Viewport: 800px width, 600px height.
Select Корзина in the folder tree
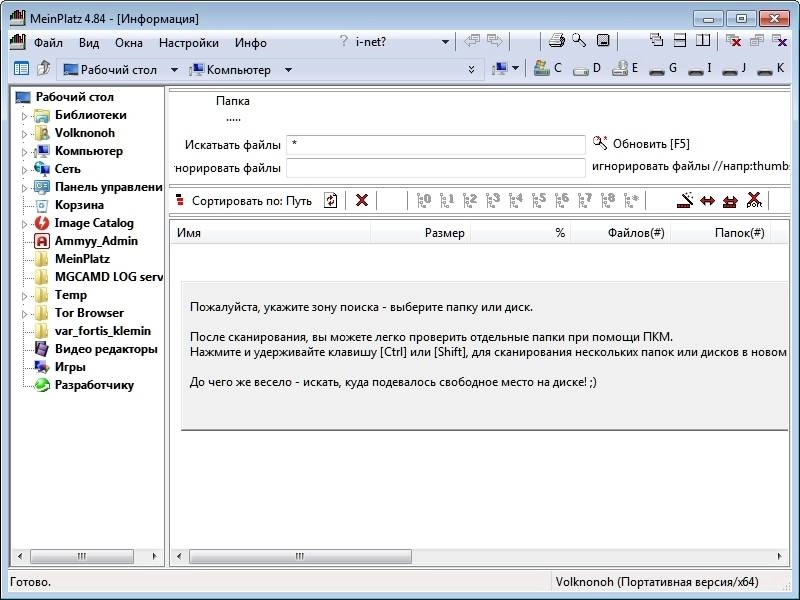click(79, 205)
